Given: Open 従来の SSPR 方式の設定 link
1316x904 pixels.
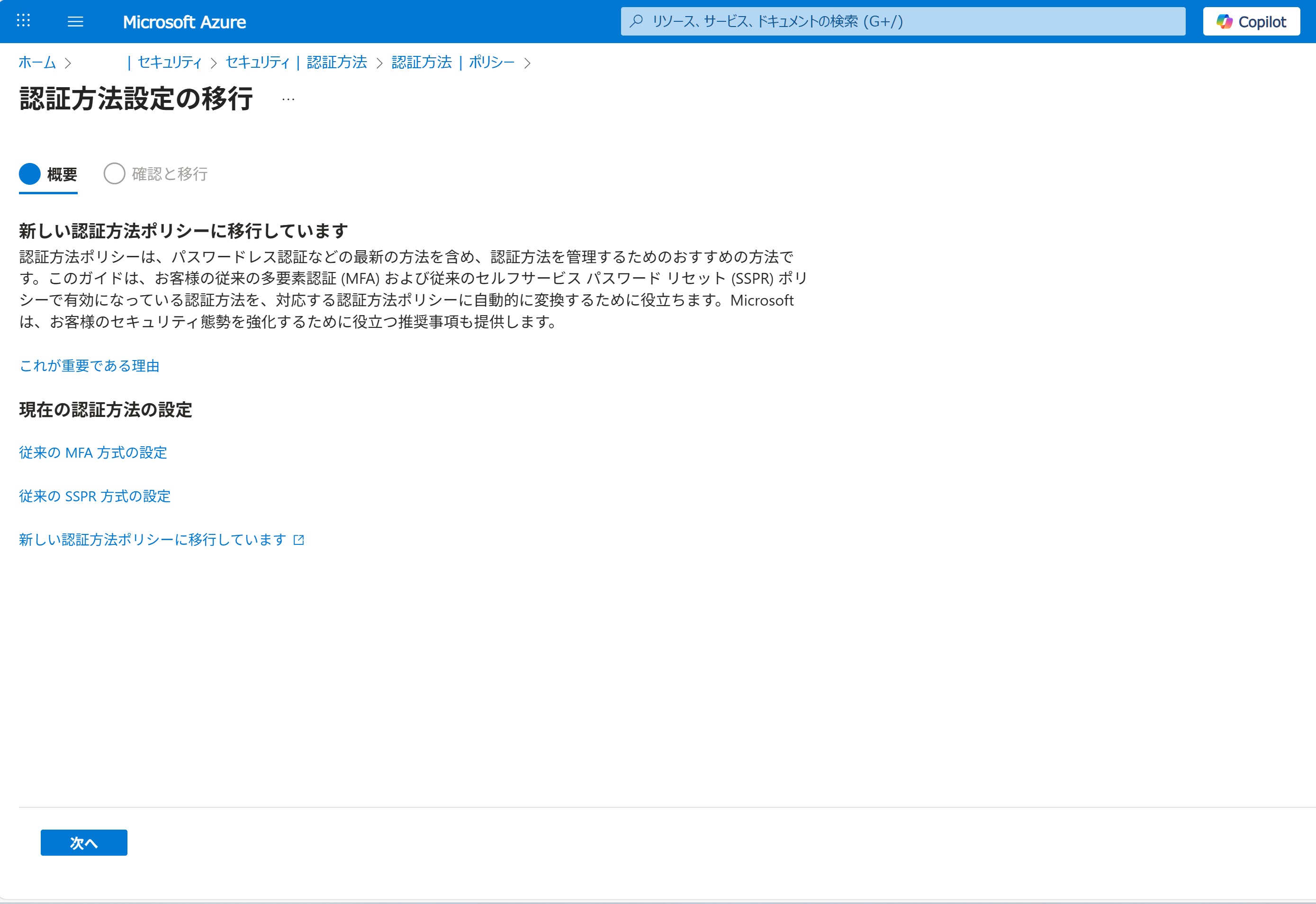Looking at the screenshot, I should [95, 496].
